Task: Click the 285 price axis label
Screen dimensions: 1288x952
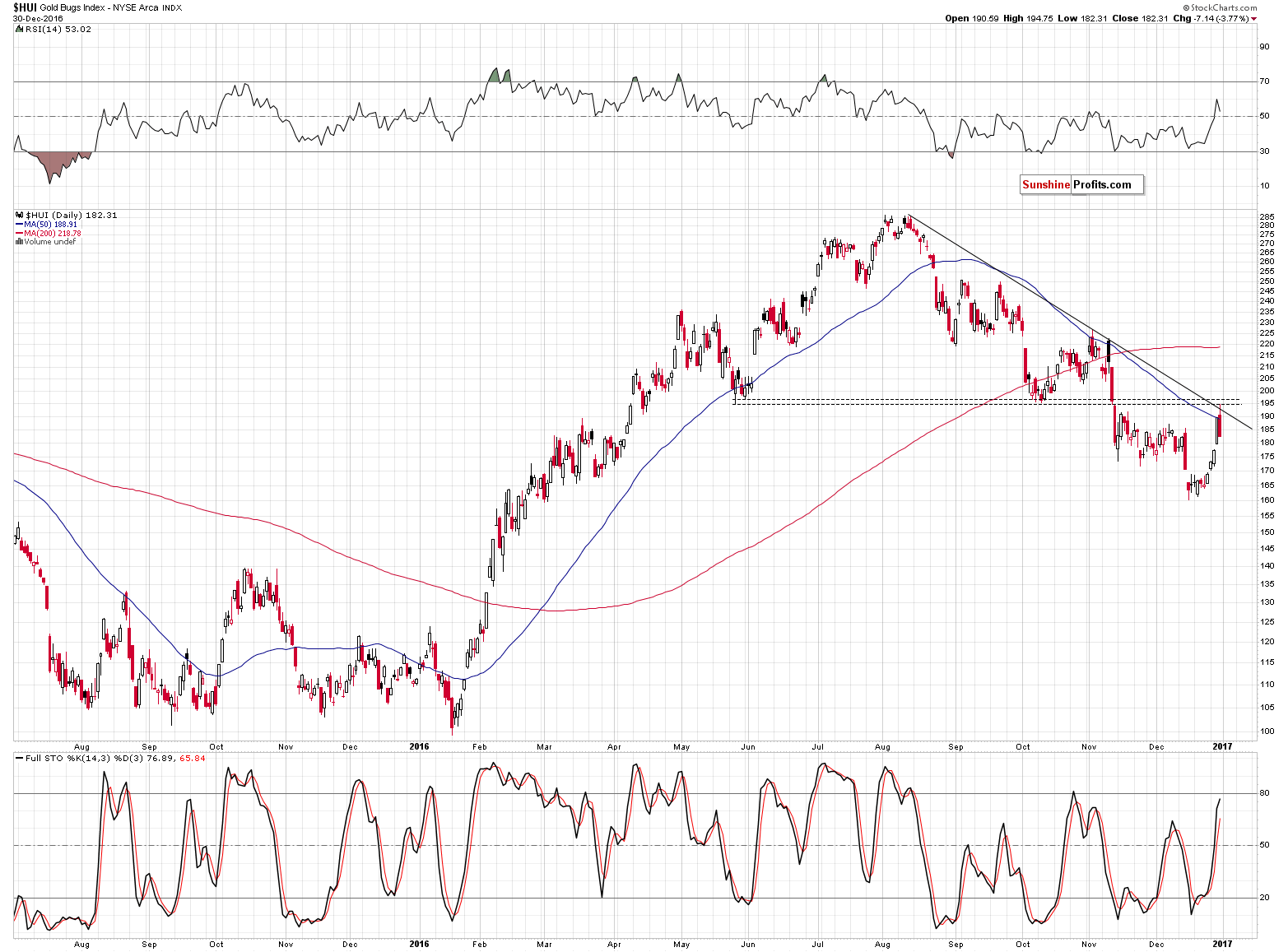Action: point(1267,216)
